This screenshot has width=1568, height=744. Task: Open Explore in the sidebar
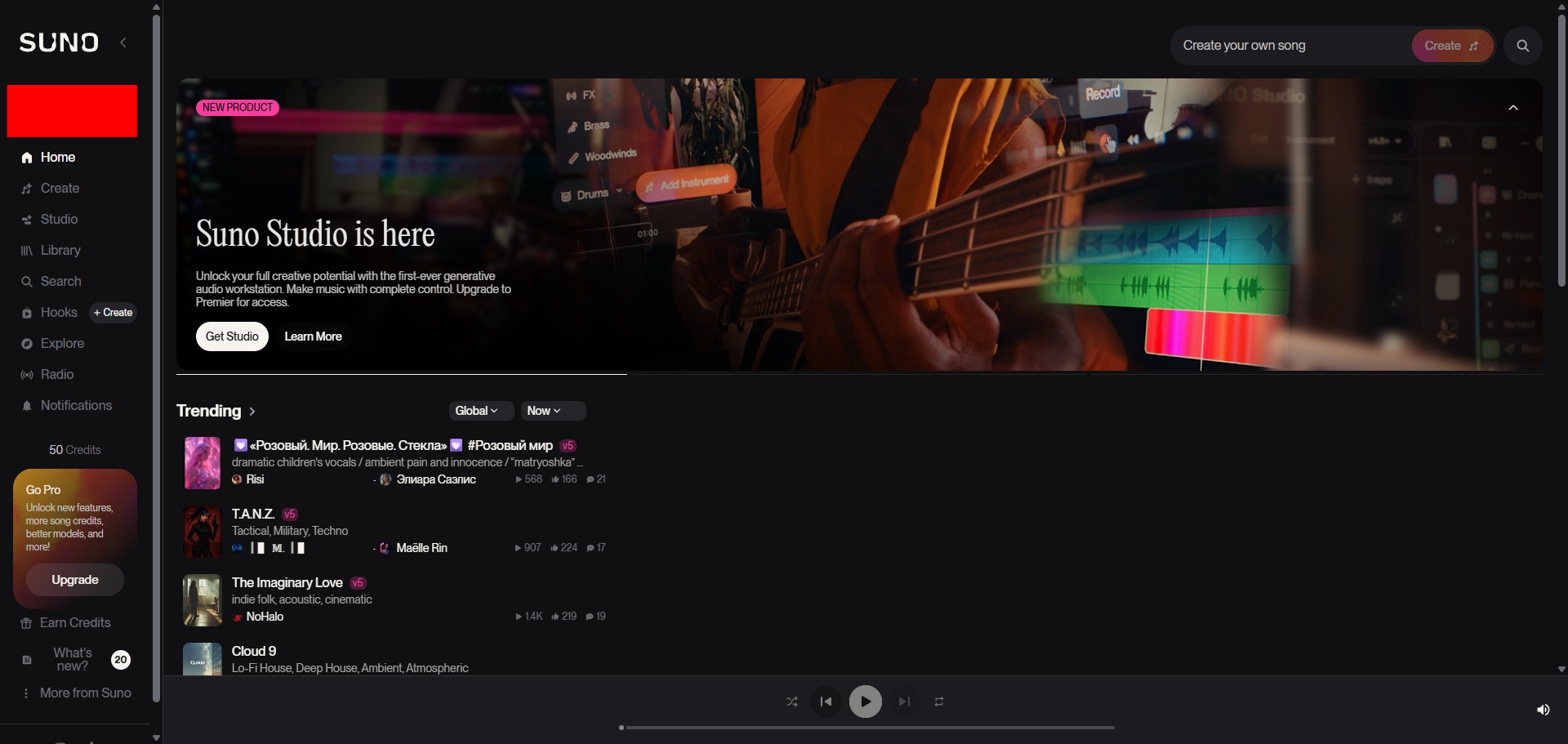(x=62, y=343)
